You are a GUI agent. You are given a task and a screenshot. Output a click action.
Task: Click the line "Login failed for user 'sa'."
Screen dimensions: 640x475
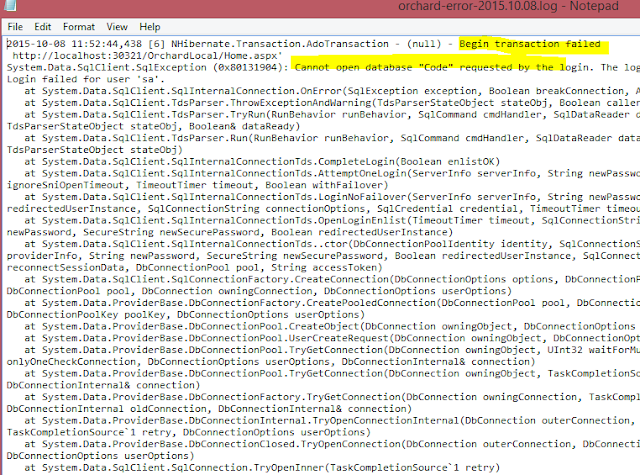pos(86,79)
